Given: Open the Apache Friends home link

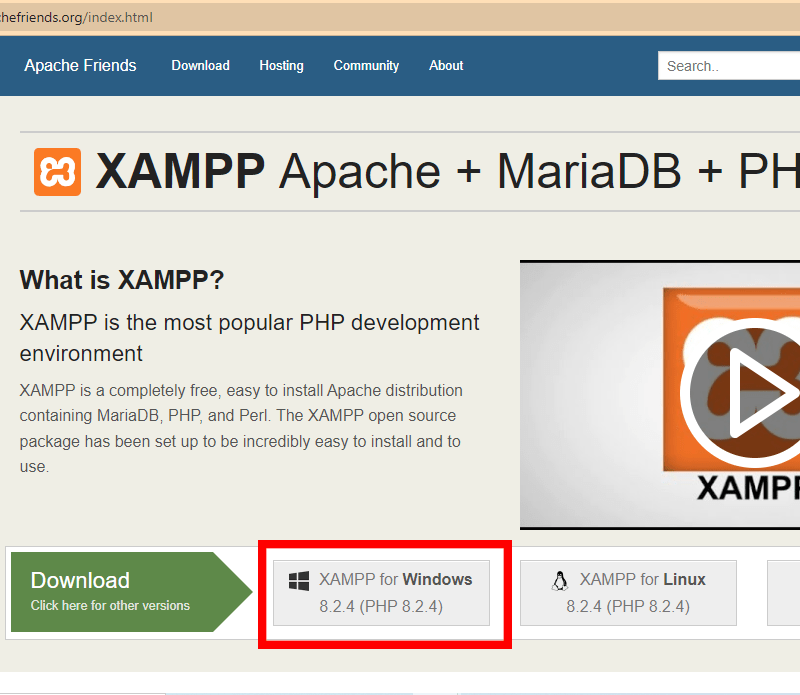Looking at the screenshot, I should pyautogui.click(x=80, y=65).
